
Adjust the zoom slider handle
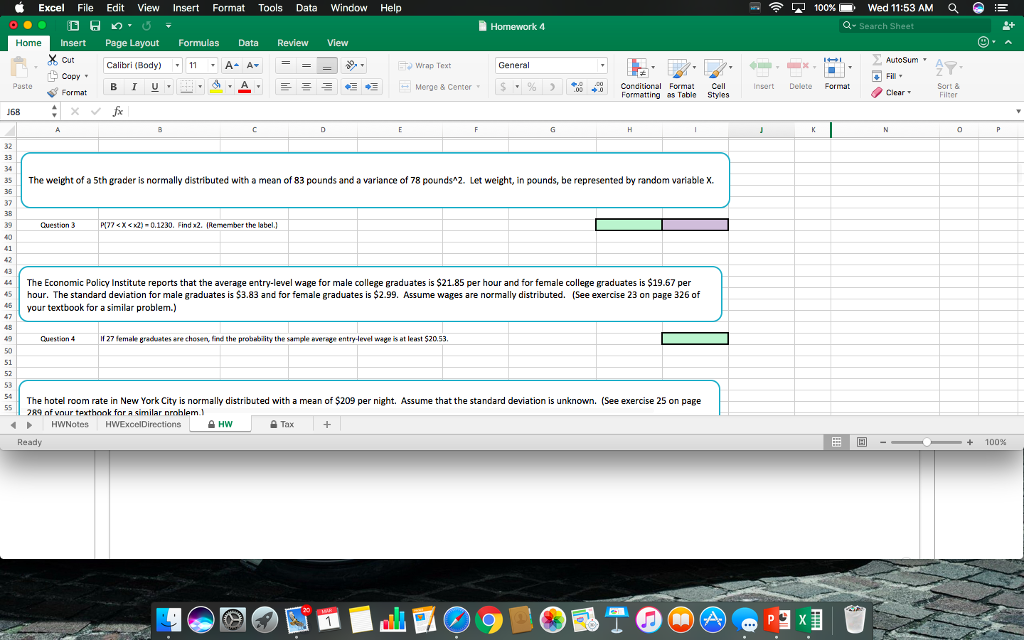tap(926, 442)
